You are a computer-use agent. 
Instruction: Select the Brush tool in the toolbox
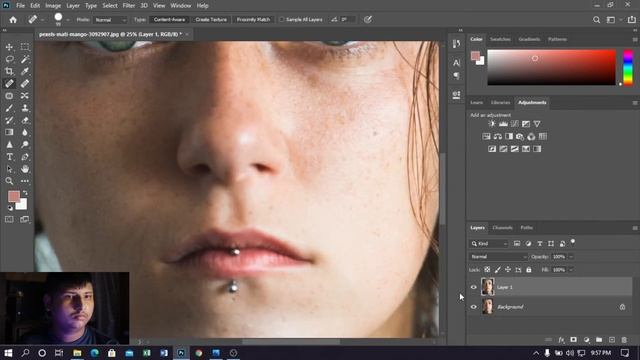click(9, 108)
